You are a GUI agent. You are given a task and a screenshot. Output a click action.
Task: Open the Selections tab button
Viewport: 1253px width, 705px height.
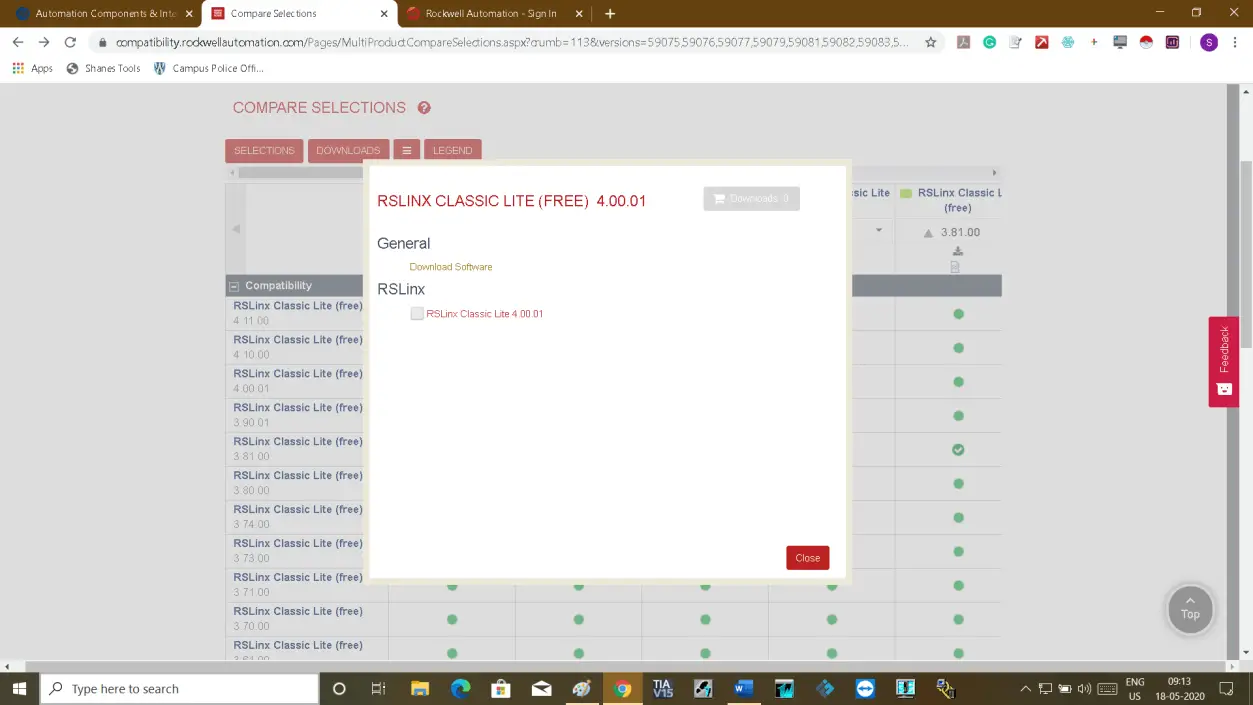pos(264,150)
